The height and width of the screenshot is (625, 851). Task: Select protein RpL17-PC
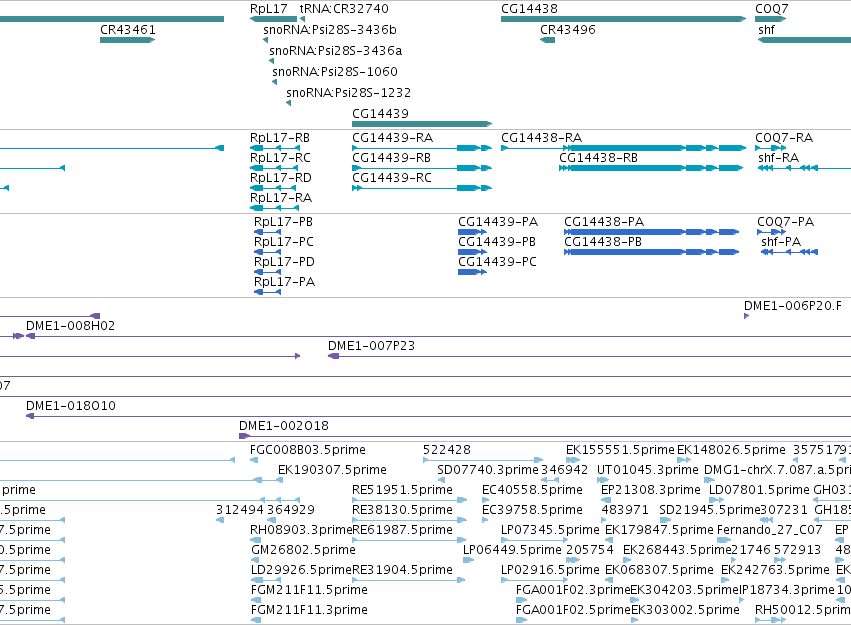[284, 242]
